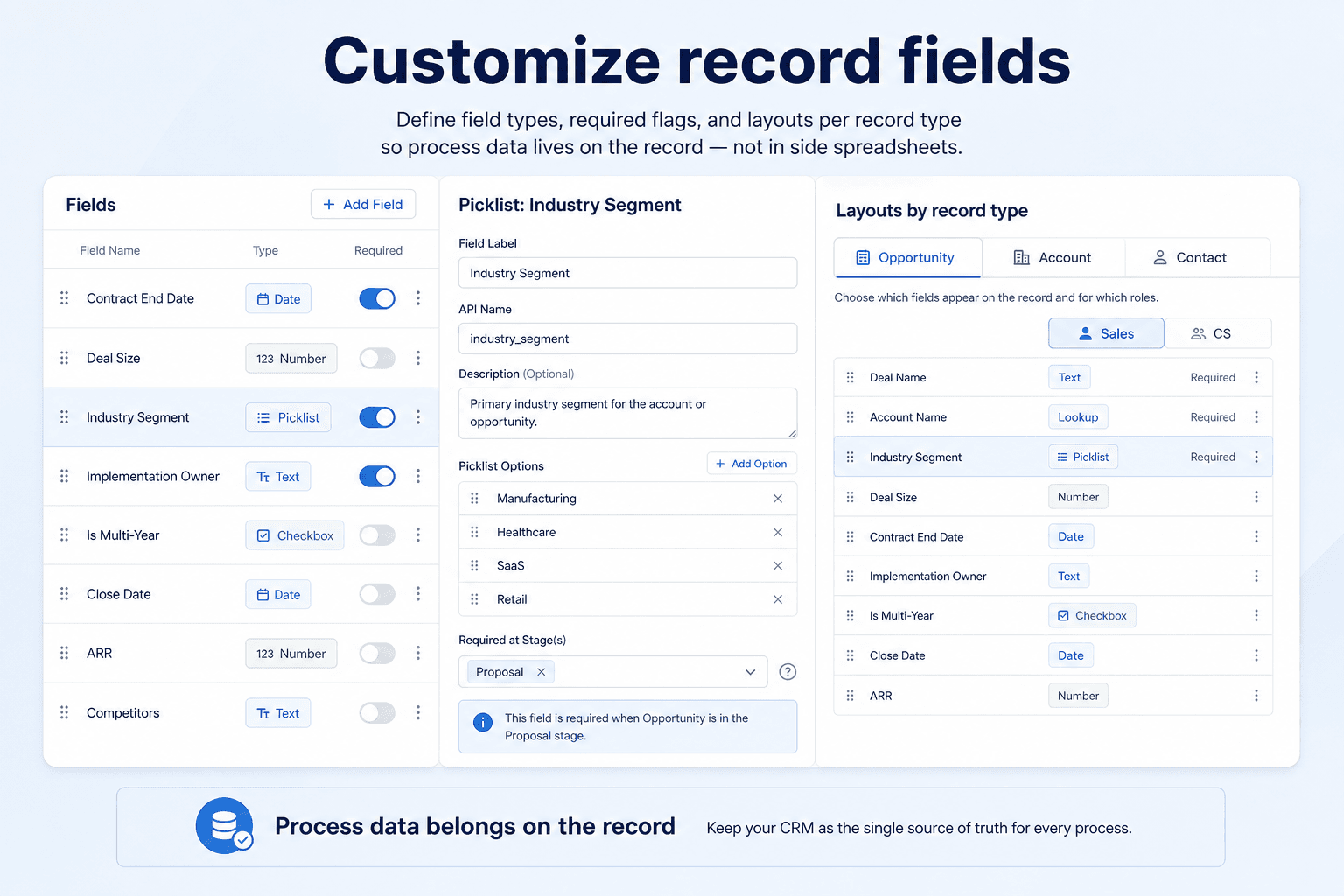Click into the Description text area

627,413
